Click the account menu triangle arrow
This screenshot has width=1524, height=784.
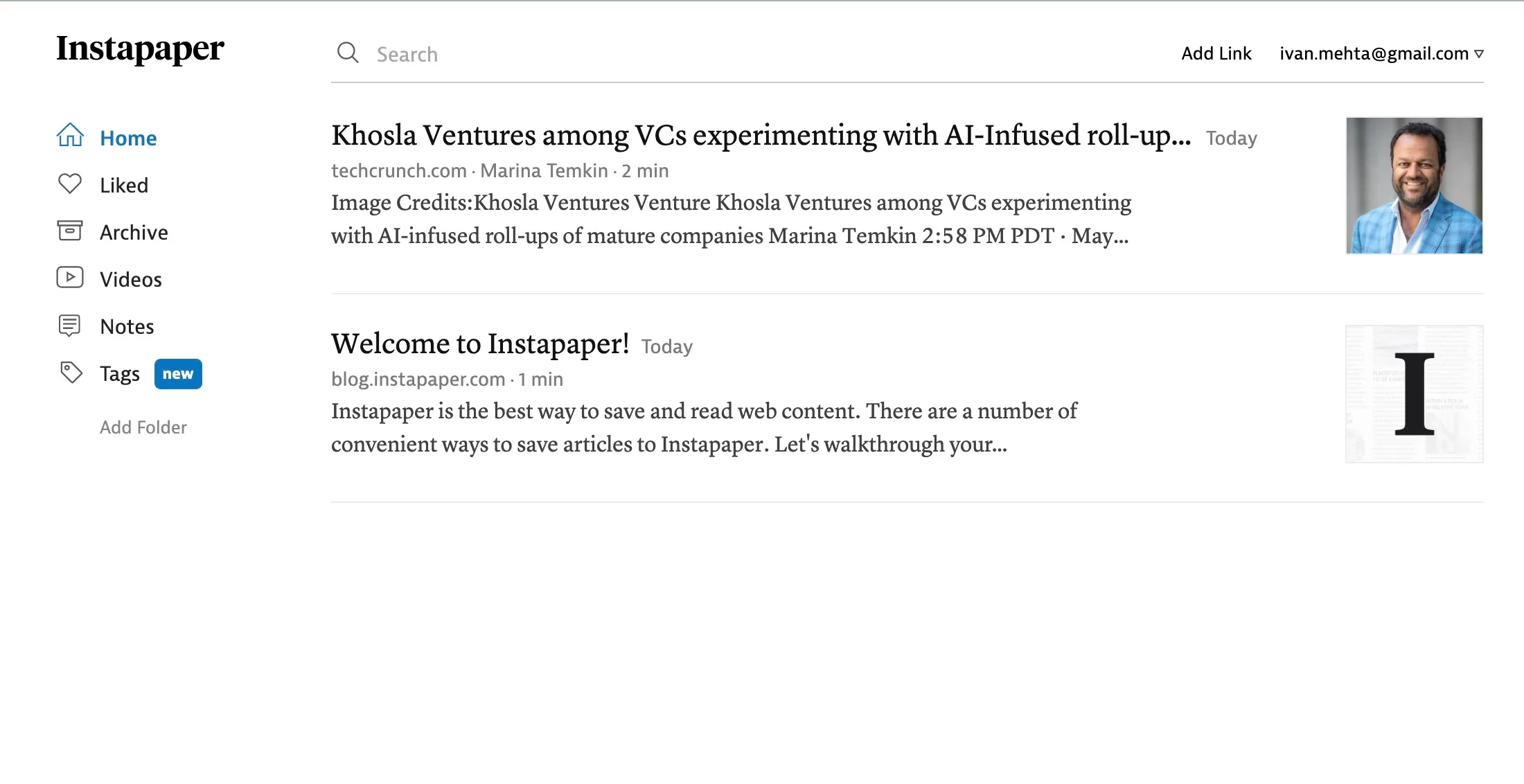tap(1479, 54)
